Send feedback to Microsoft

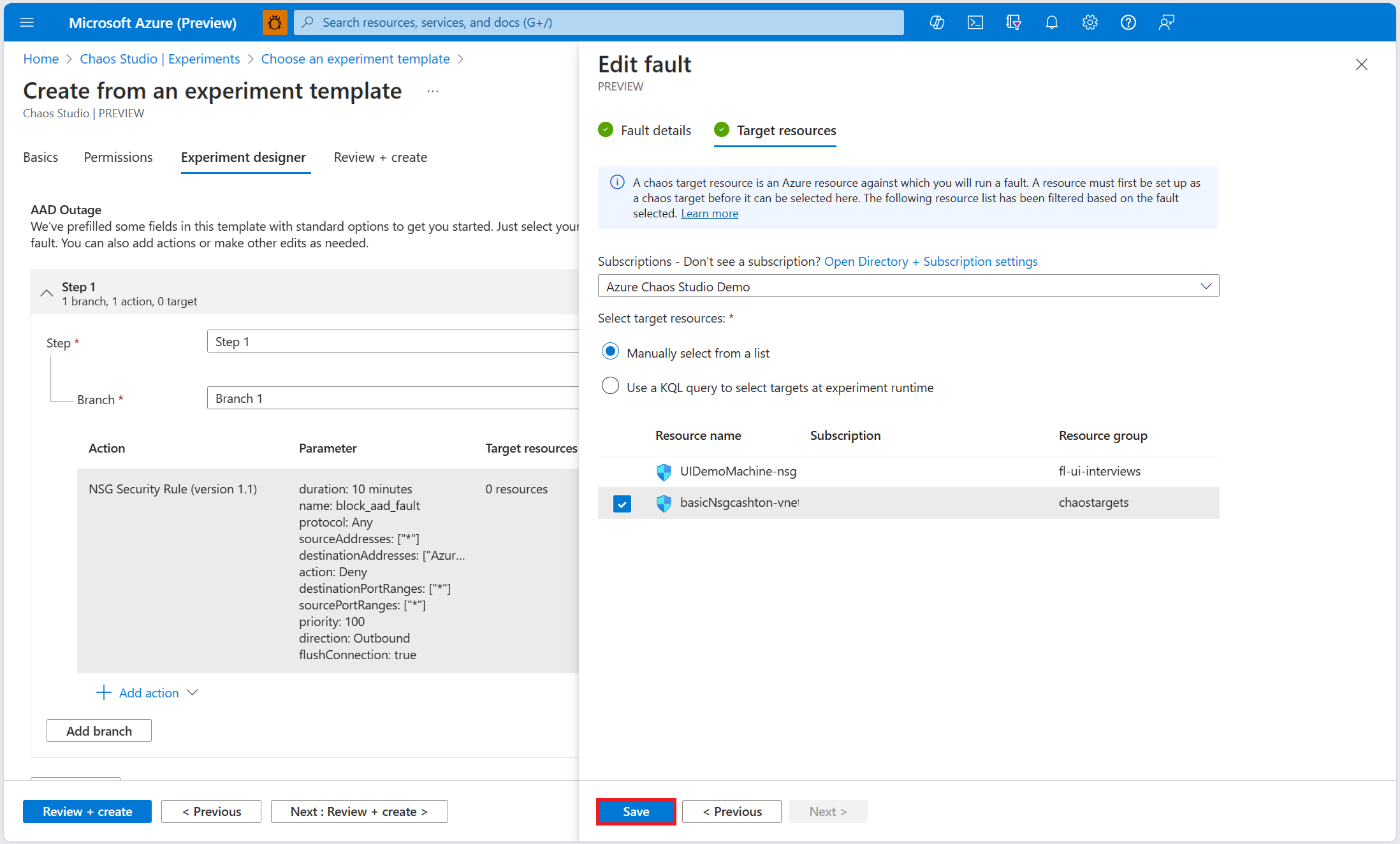point(1166,22)
